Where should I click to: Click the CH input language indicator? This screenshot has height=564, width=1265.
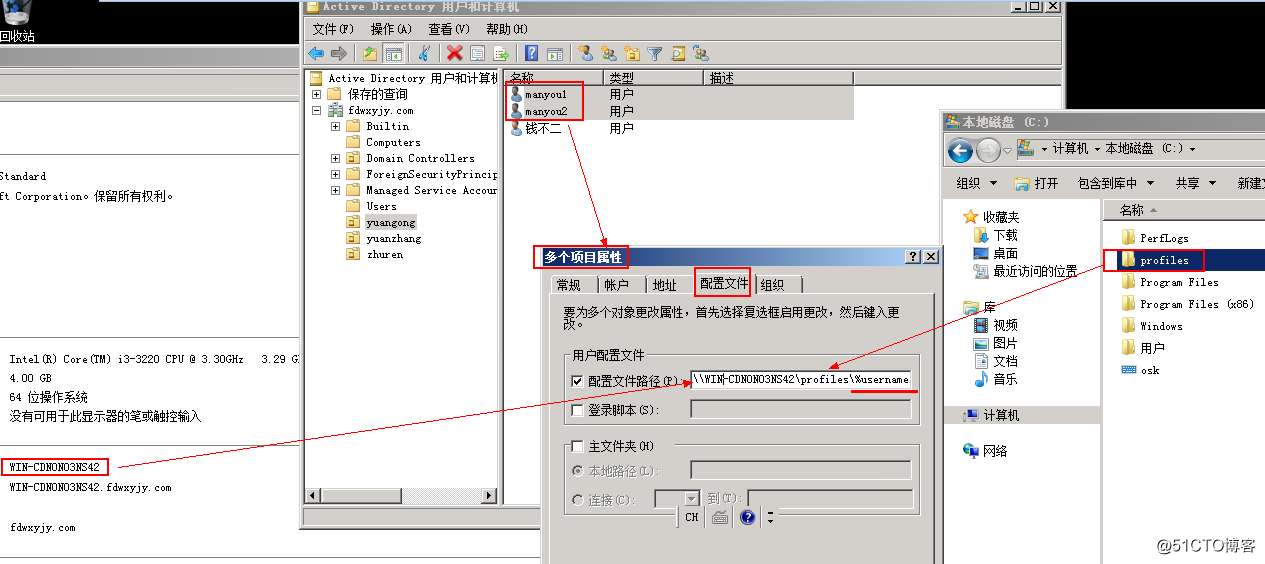pos(692,517)
